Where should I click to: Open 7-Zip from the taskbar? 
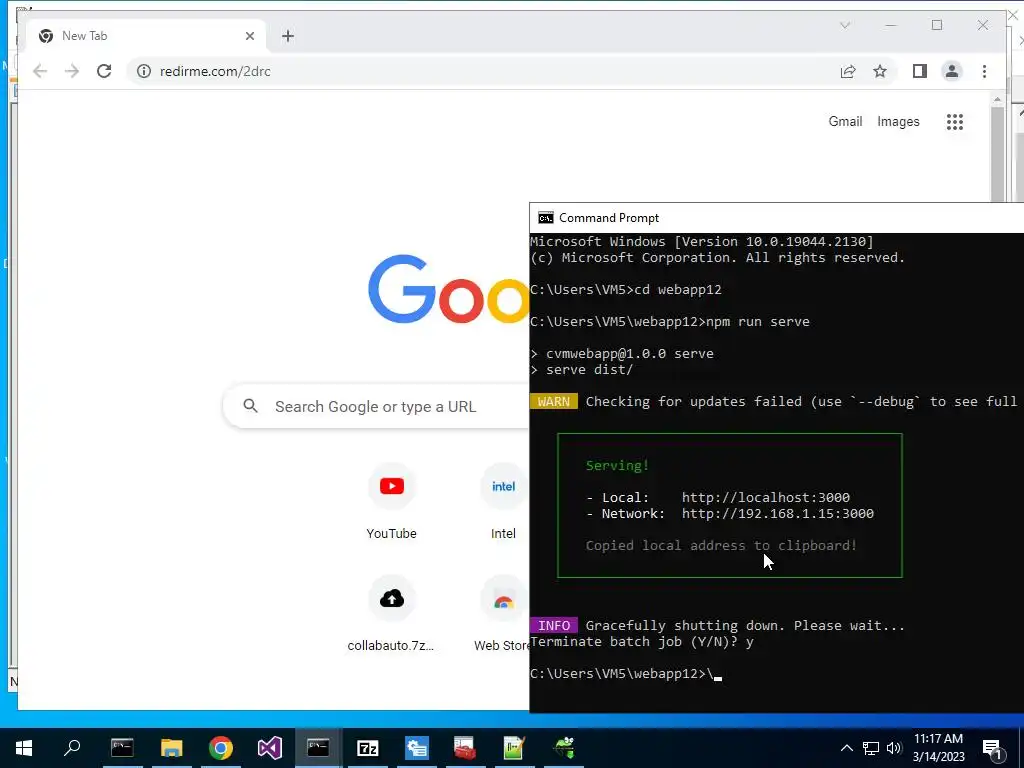pyautogui.click(x=368, y=748)
